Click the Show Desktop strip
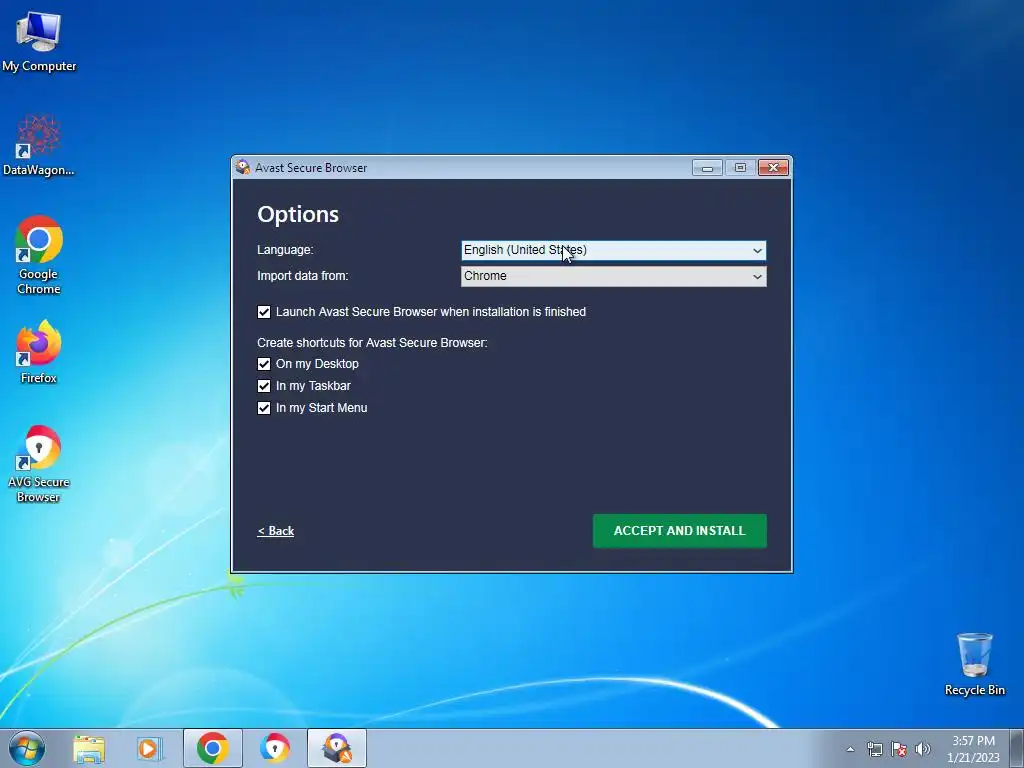The image size is (1024, 768). (1017, 748)
